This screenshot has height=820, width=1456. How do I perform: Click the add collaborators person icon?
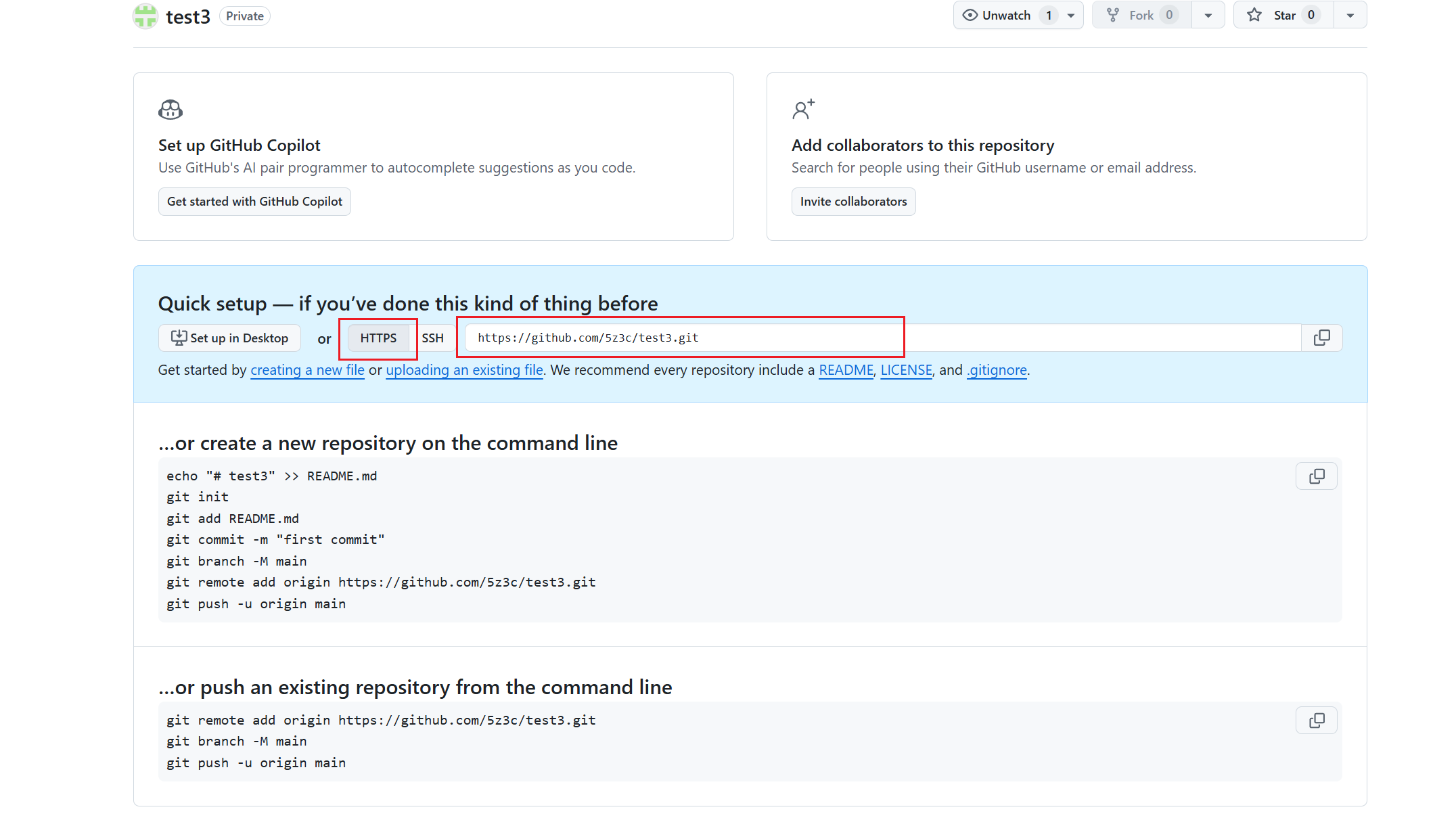[x=803, y=110]
